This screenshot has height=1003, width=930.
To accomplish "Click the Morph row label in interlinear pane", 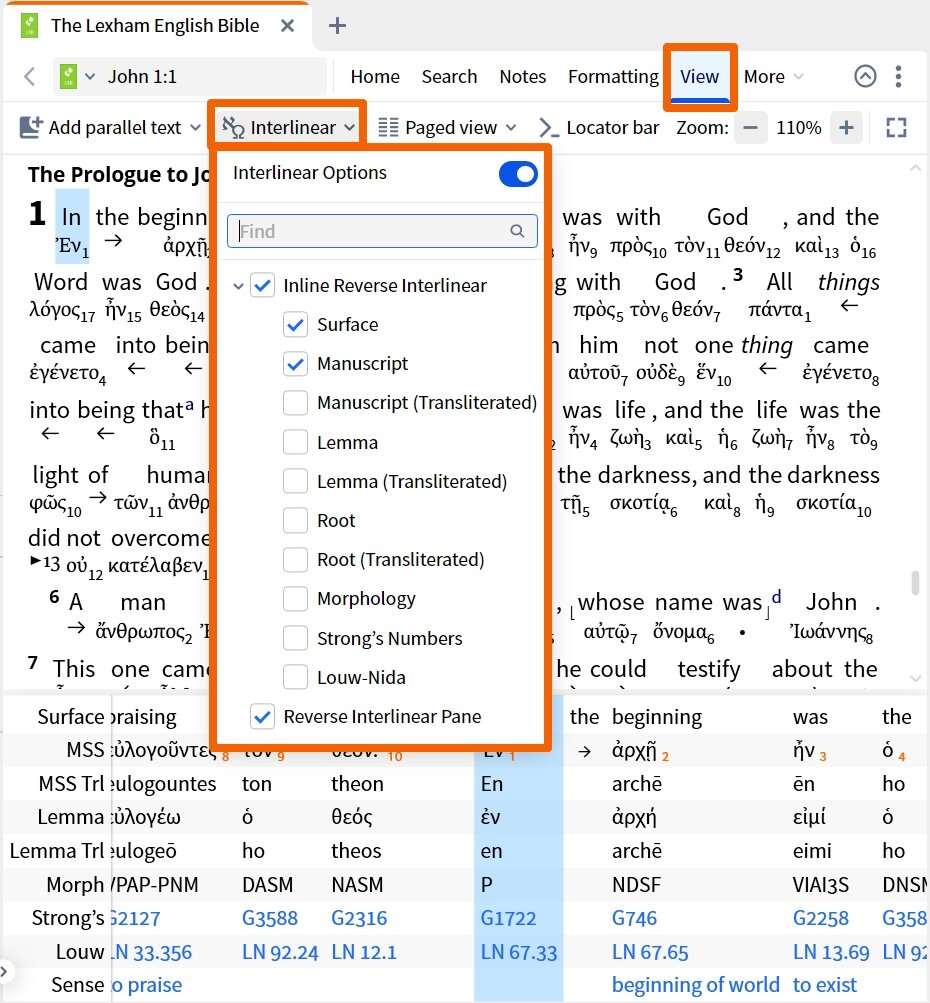I will click(x=75, y=884).
